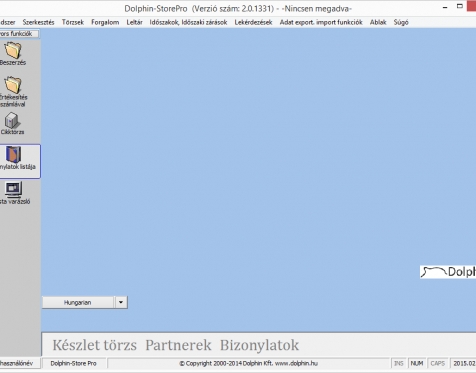
Task: Click the Bizonylatok link
Action: 259,345
